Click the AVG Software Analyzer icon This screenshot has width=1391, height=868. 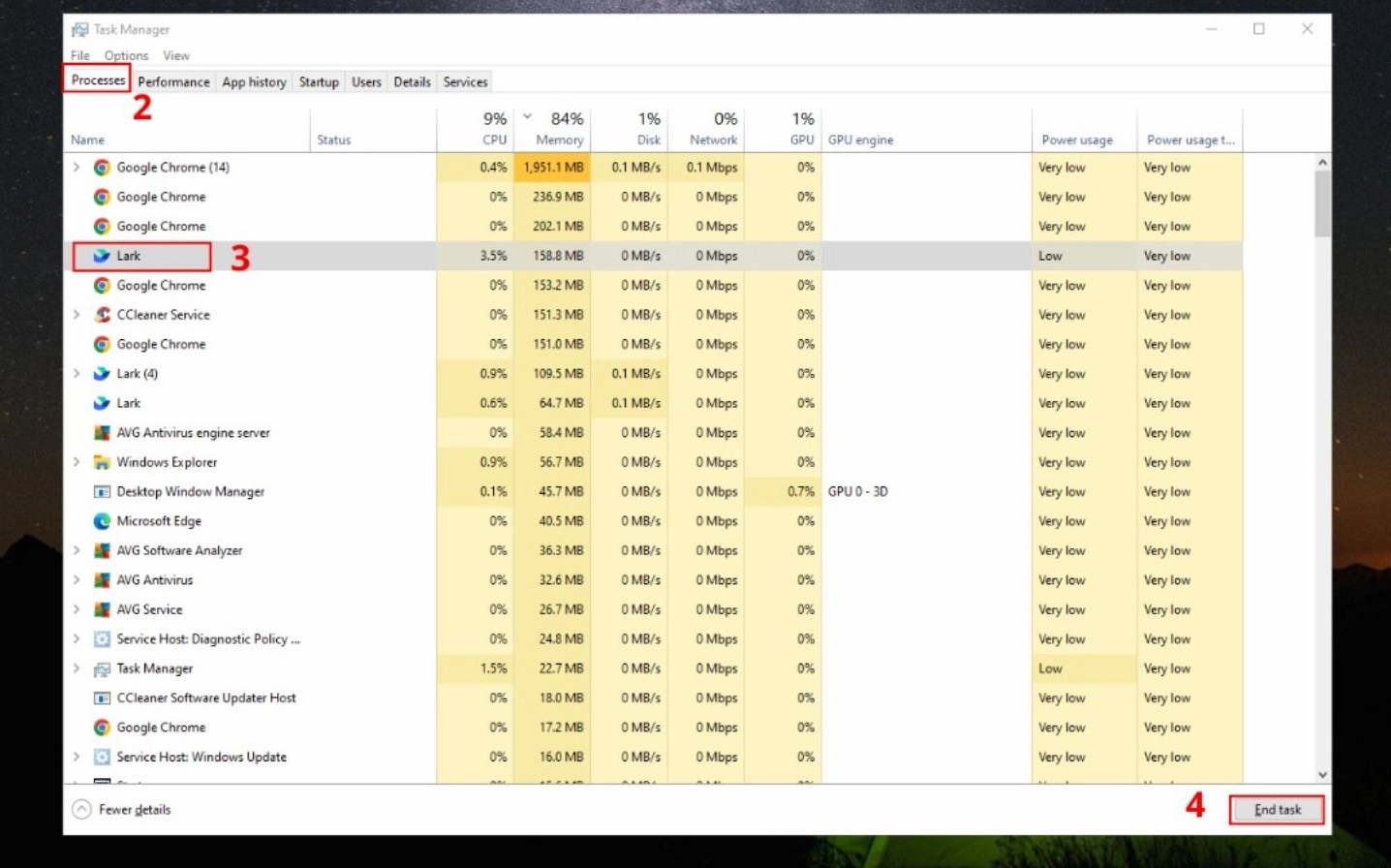[x=101, y=550]
